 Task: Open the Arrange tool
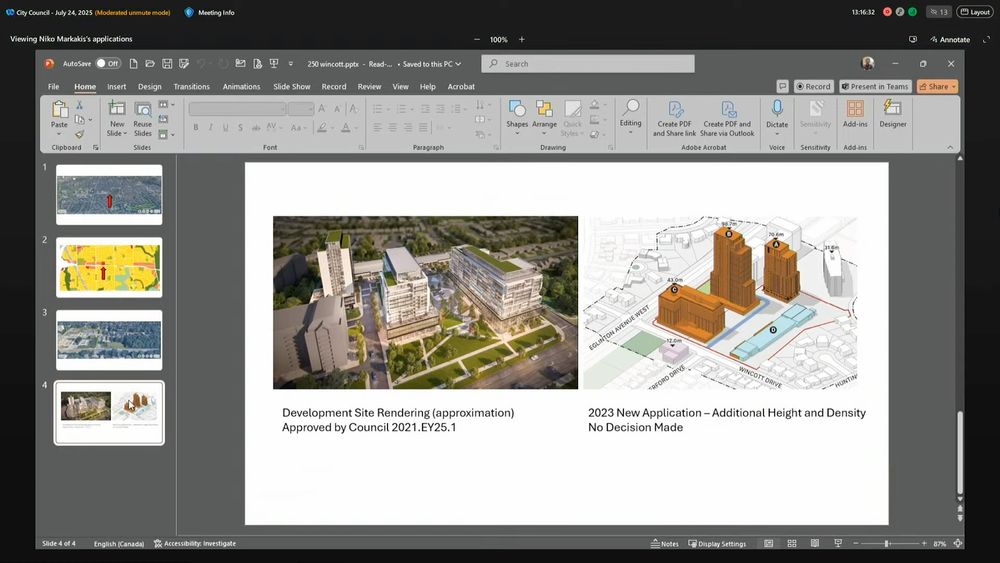[x=544, y=117]
